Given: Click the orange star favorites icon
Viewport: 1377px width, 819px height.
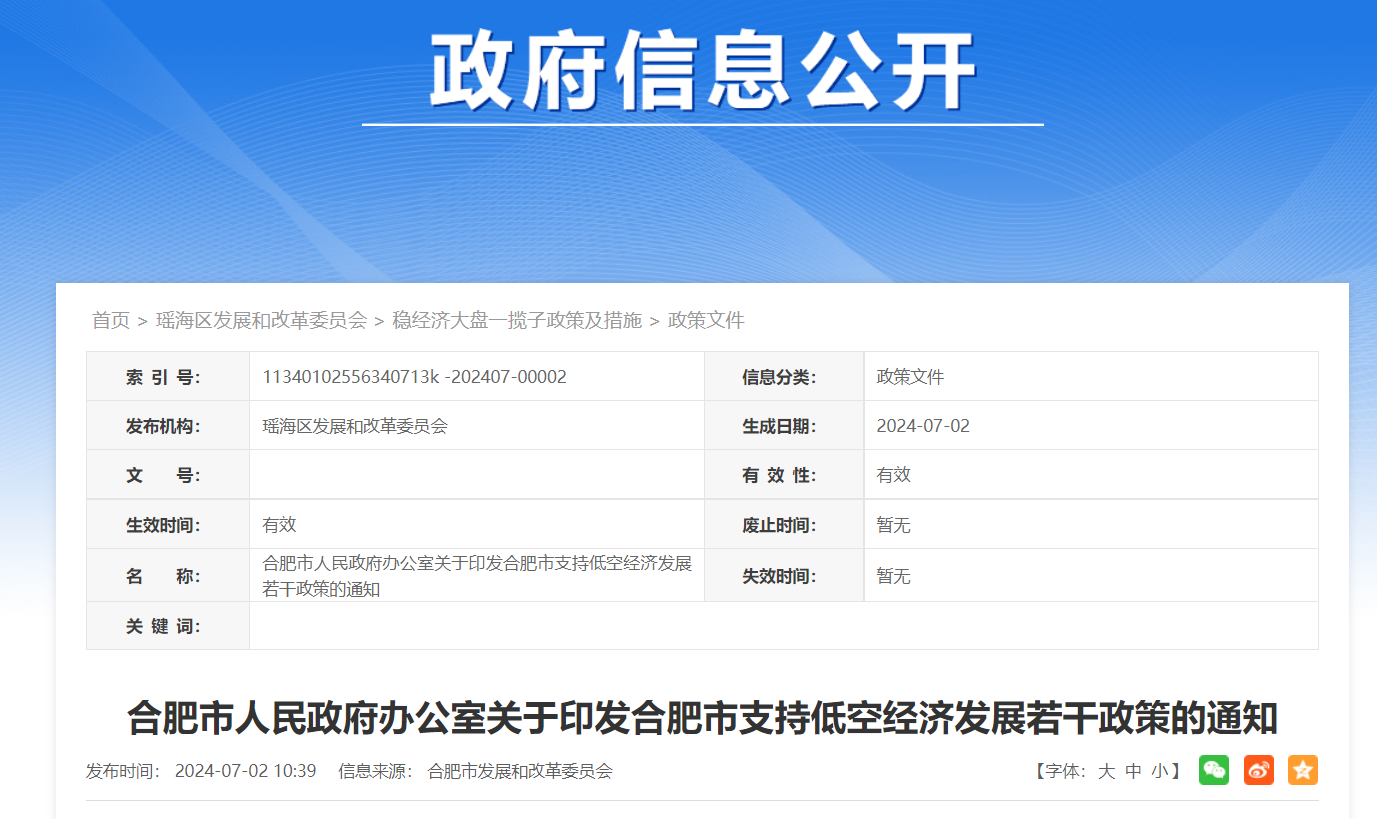Looking at the screenshot, I should [x=1302, y=770].
